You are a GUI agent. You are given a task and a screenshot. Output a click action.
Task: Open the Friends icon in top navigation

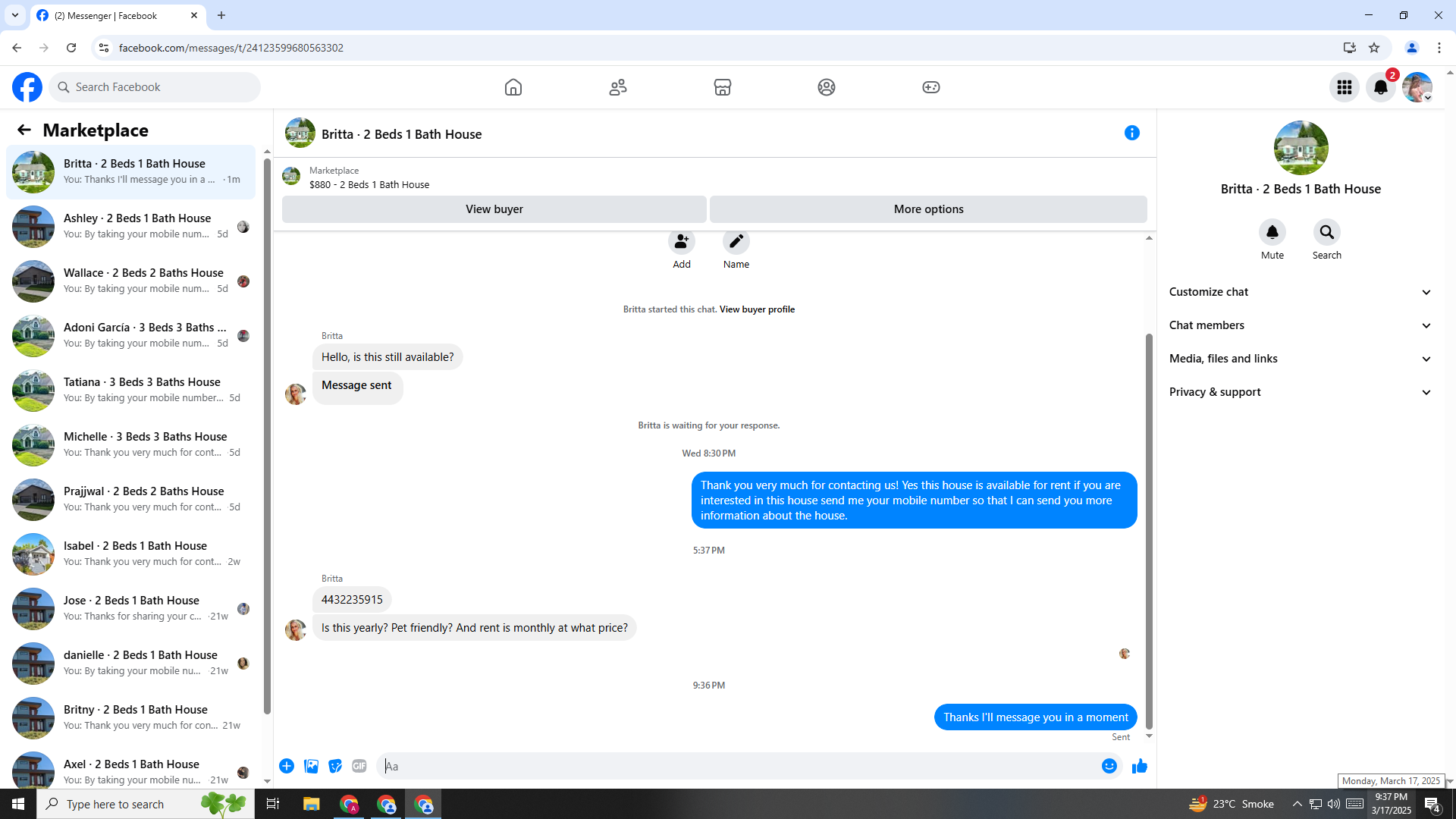618,87
